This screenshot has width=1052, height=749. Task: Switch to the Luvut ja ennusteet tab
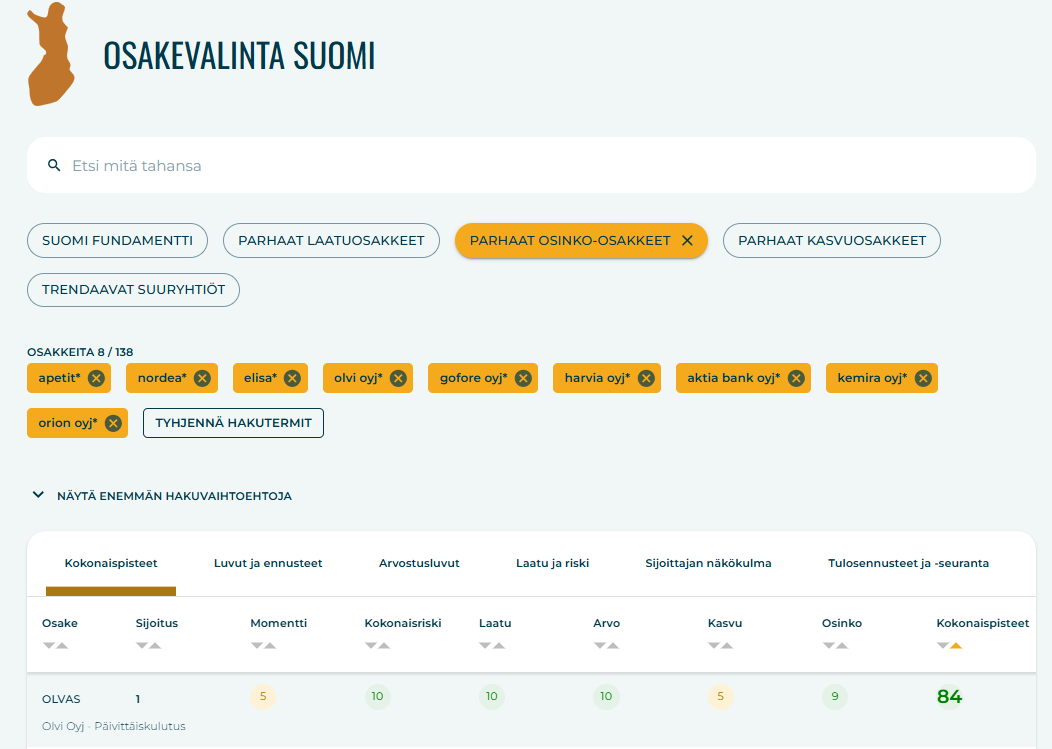268,563
